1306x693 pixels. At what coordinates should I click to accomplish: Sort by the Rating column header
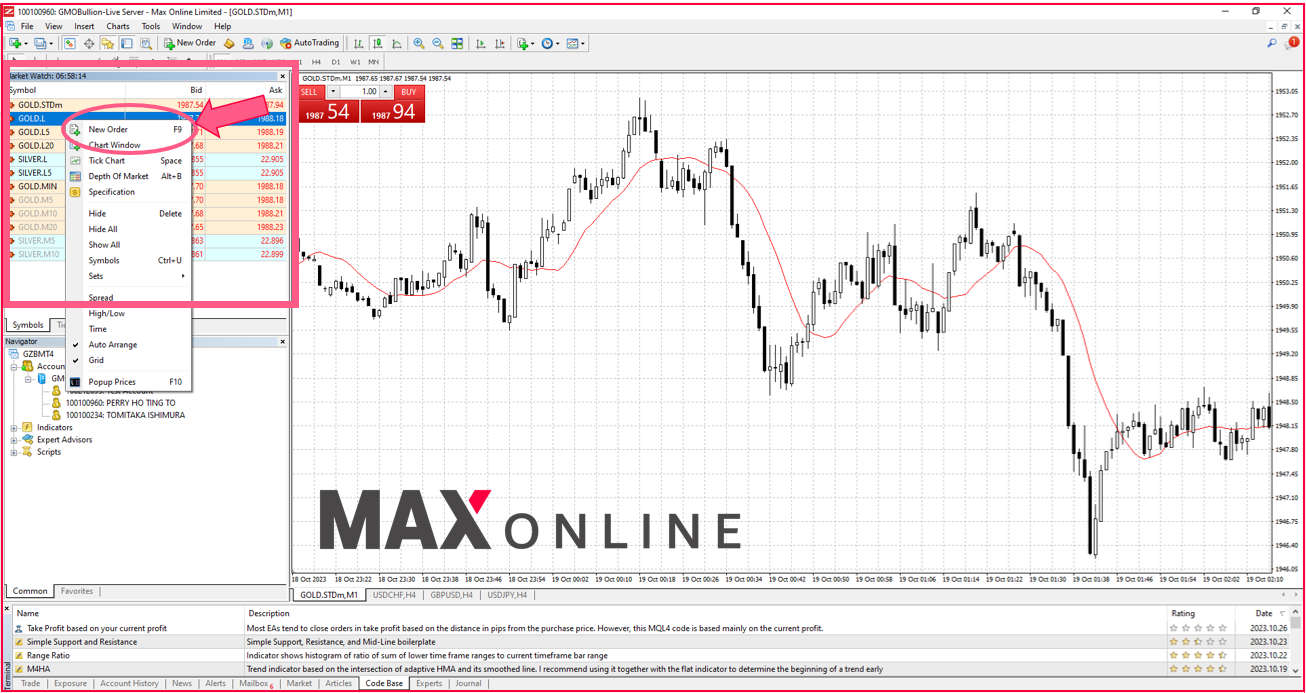pos(1182,613)
